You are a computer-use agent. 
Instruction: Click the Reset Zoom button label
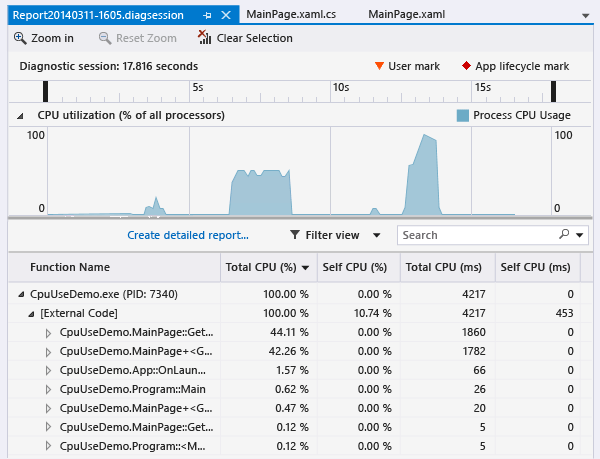(146, 38)
